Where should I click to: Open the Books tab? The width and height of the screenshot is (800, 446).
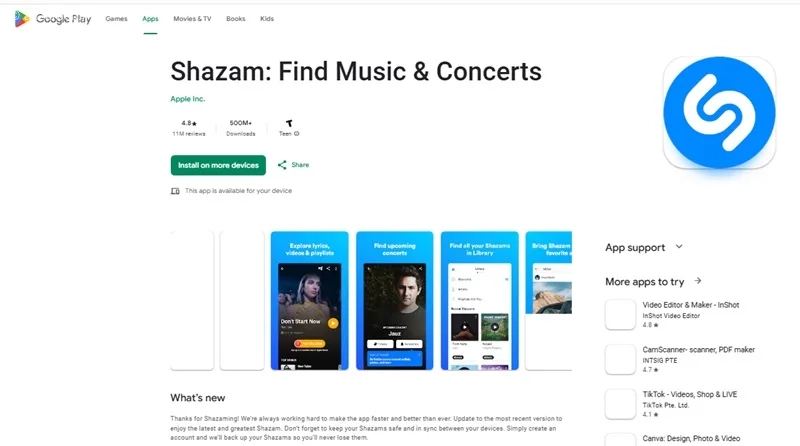[236, 19]
